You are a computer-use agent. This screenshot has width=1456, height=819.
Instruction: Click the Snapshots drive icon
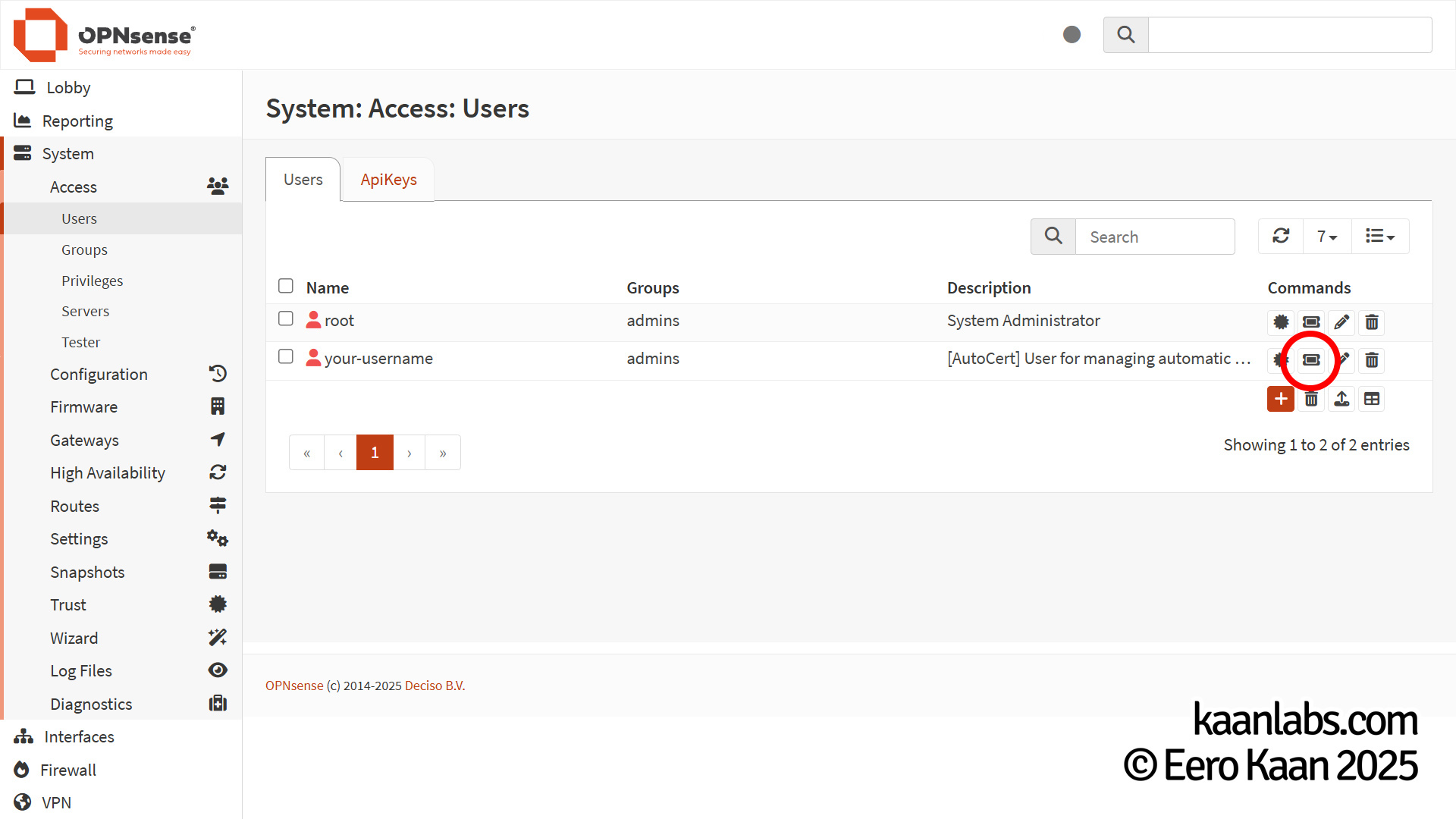pyautogui.click(x=218, y=572)
